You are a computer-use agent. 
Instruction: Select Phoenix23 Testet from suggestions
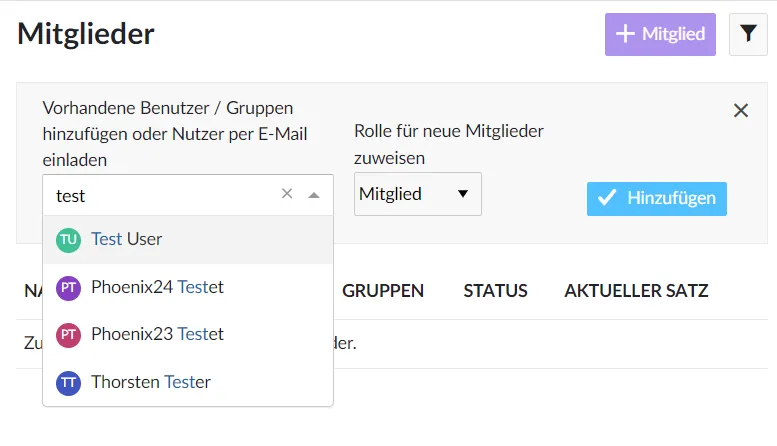point(188,334)
